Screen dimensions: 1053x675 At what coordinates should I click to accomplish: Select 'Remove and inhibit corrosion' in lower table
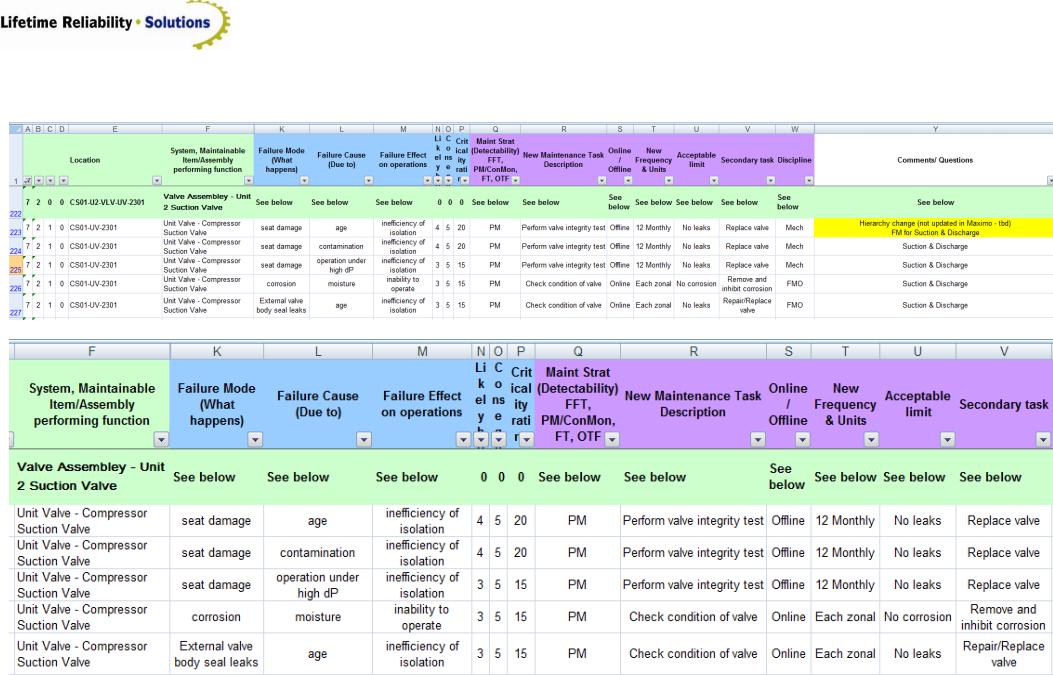coord(1003,617)
